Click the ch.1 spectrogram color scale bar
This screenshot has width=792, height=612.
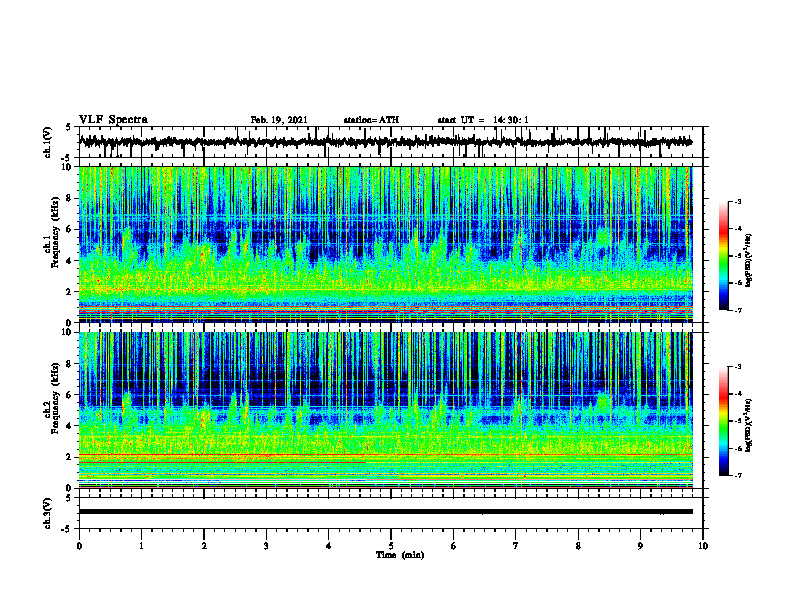pyautogui.click(x=724, y=256)
